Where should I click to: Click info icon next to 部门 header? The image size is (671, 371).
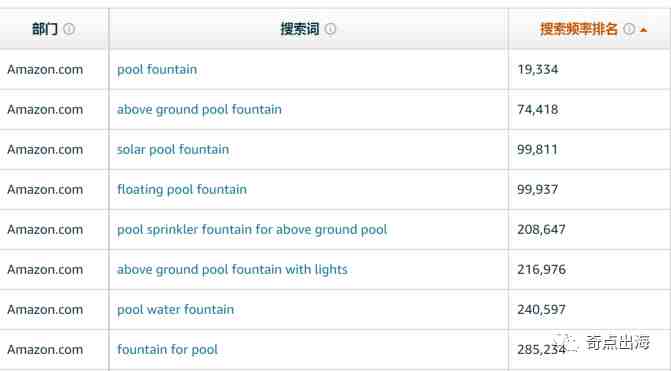[x=69, y=29]
